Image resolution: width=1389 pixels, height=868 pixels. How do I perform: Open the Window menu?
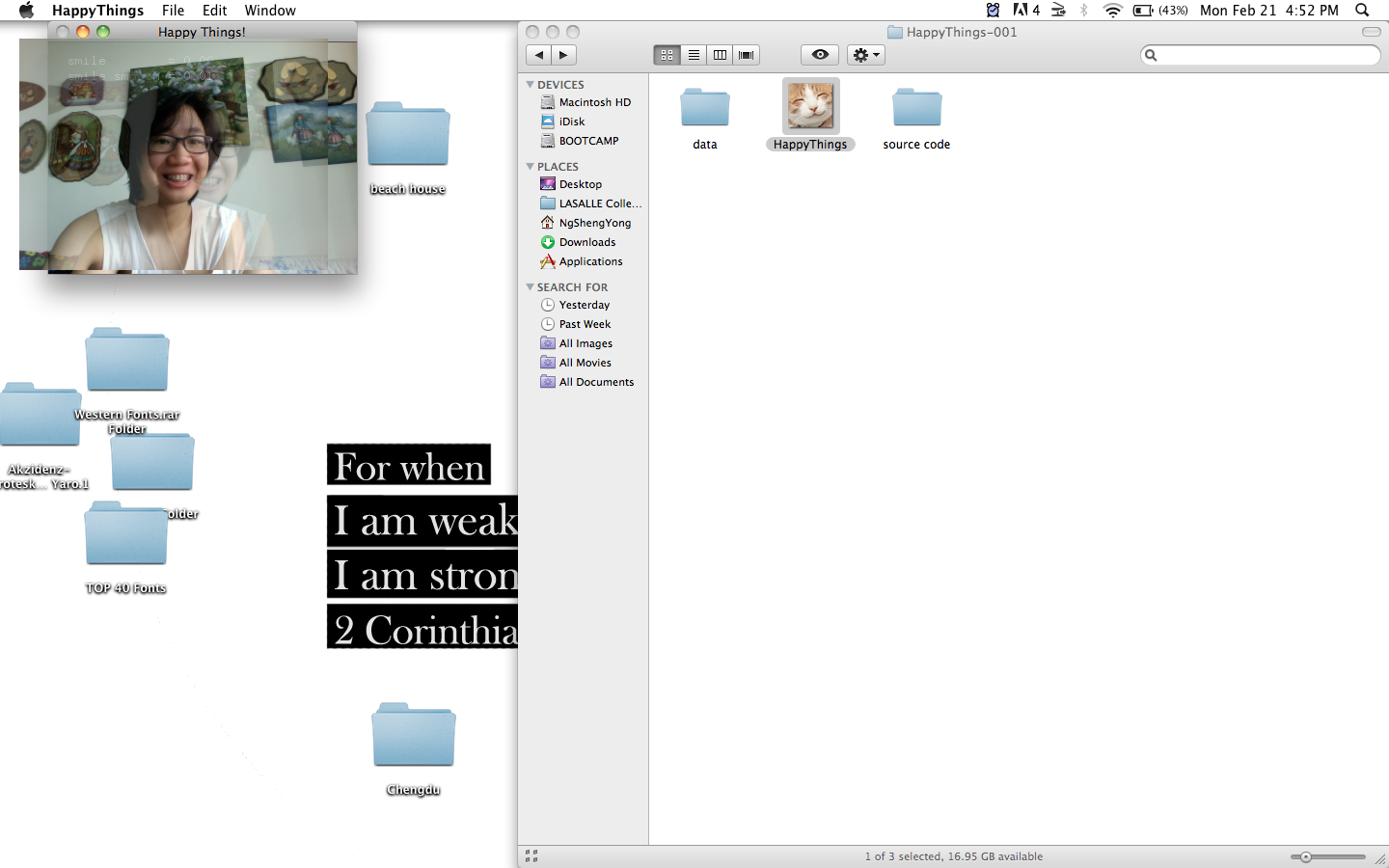269,11
